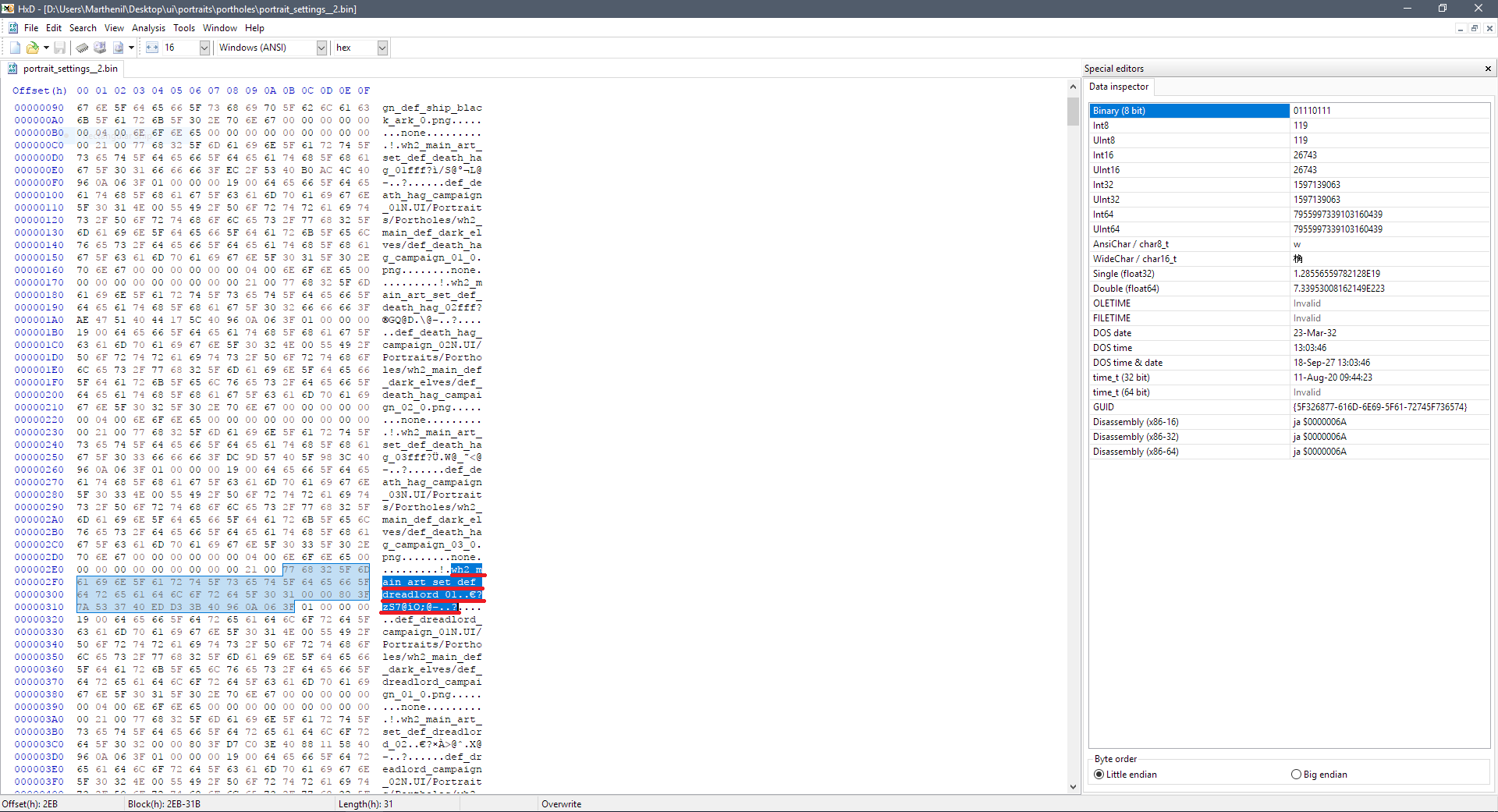Select the time_t (32 bit) row
Image resolution: width=1498 pixels, height=812 pixels.
tap(1289, 378)
